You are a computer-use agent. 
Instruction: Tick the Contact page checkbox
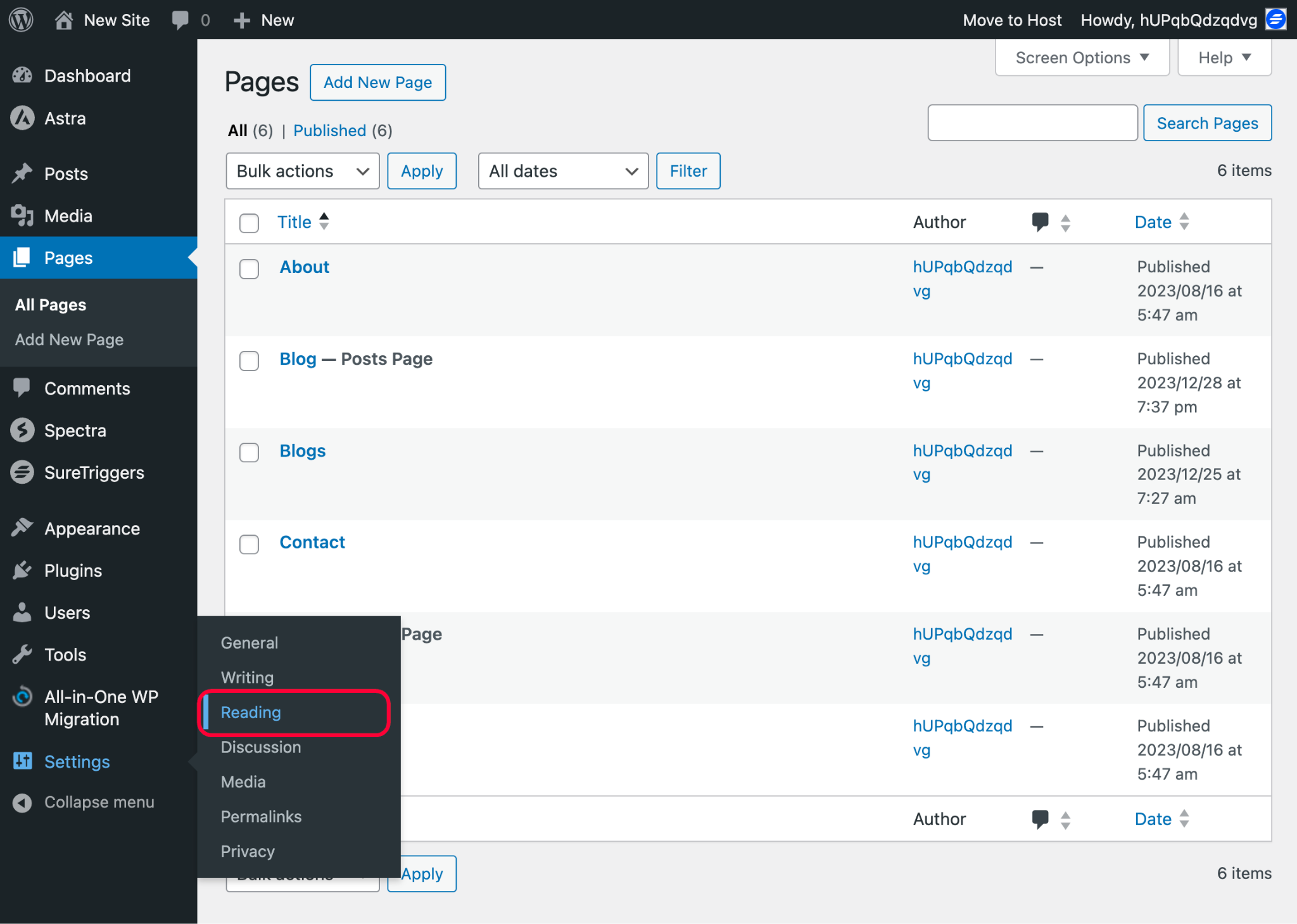[x=249, y=544]
